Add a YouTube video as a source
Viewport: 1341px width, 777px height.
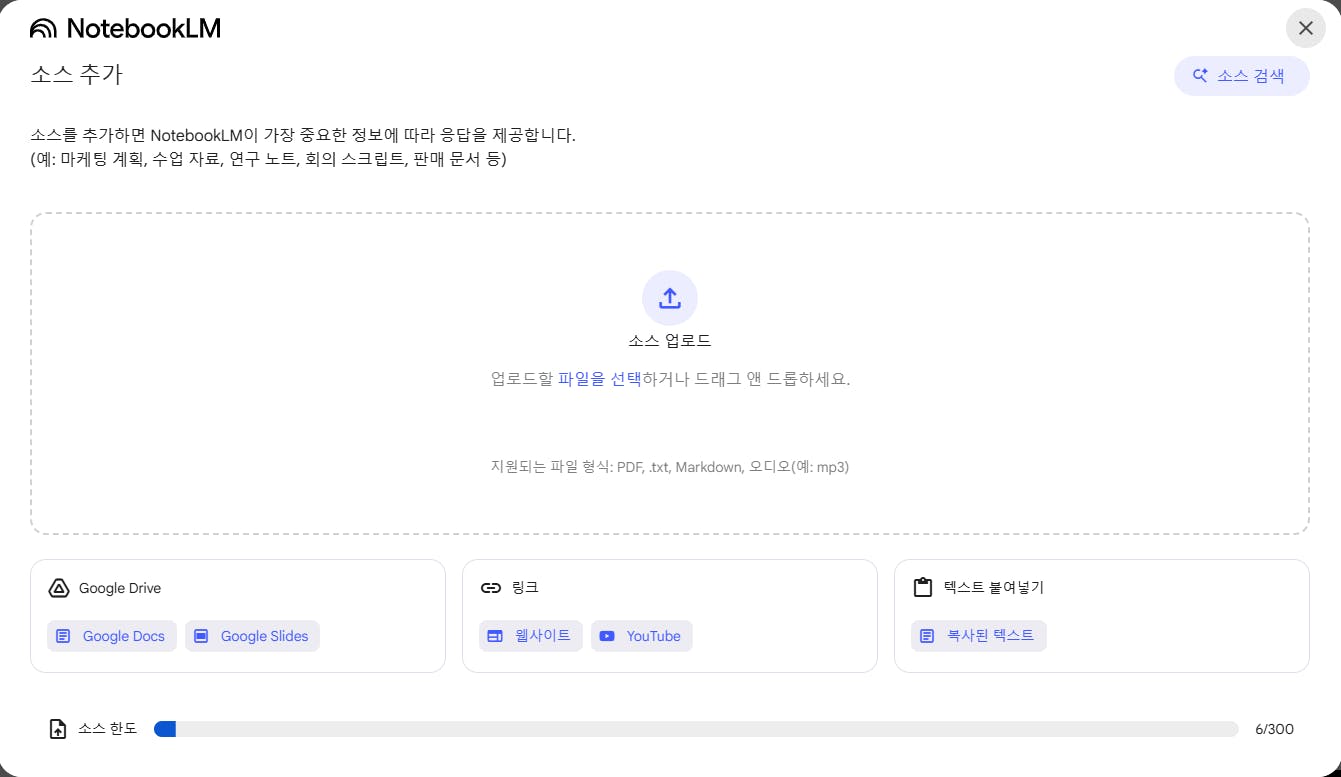click(641, 636)
